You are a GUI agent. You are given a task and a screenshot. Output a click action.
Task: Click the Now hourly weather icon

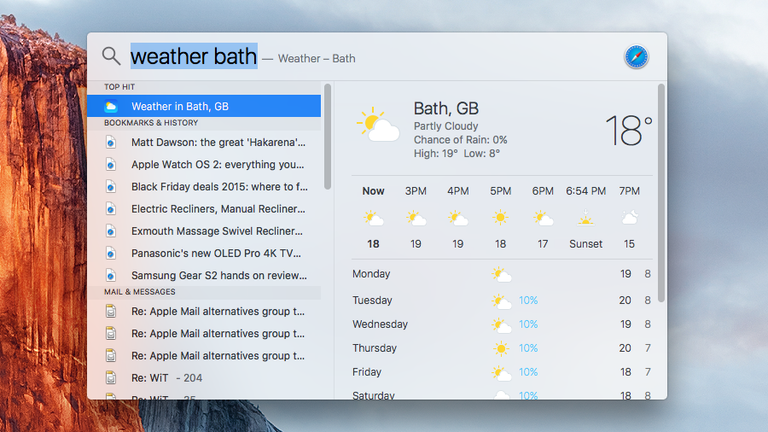point(373,218)
